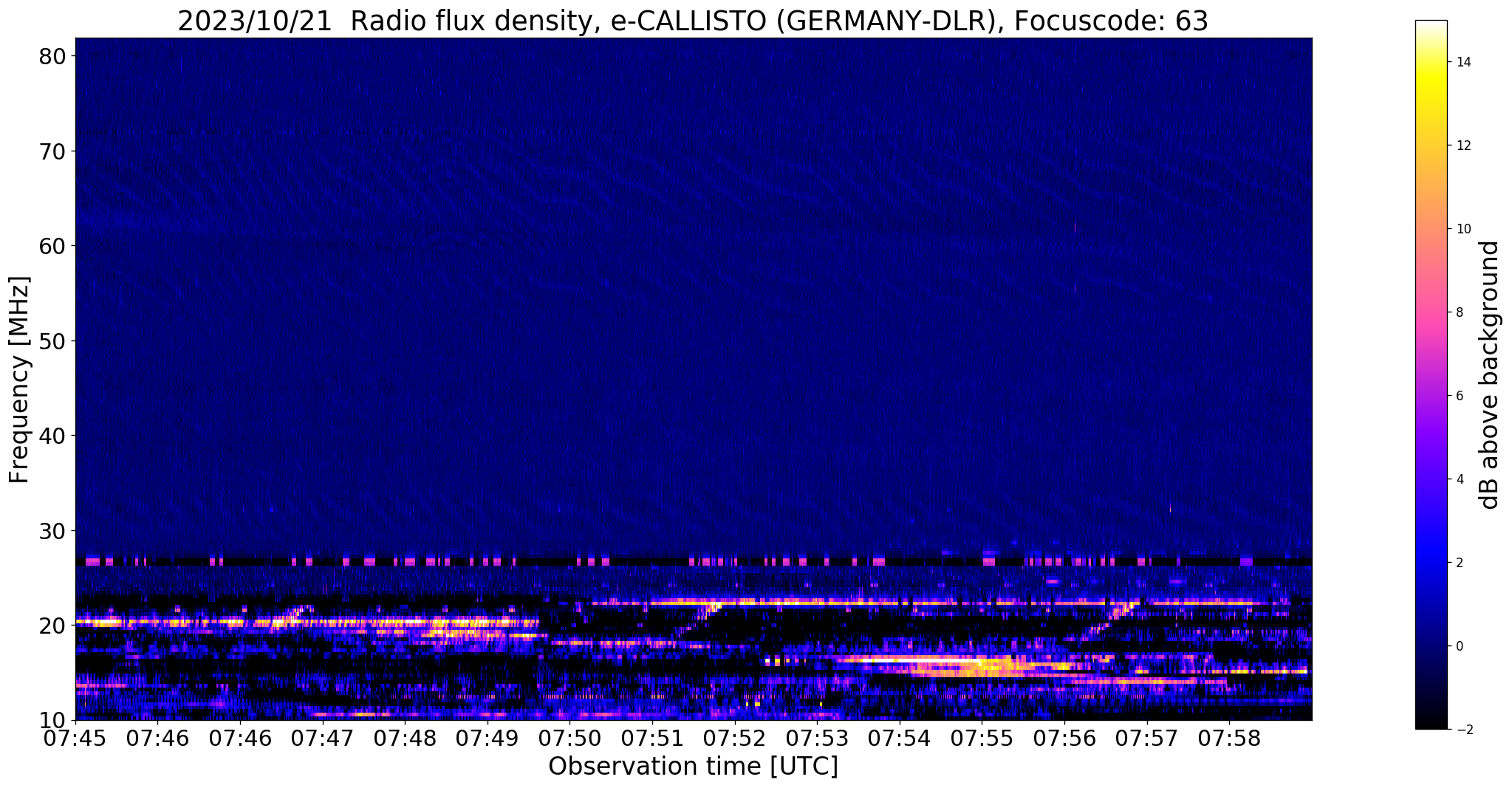
Task: Click the 8 tick on the colorbar
Action: point(1460,312)
